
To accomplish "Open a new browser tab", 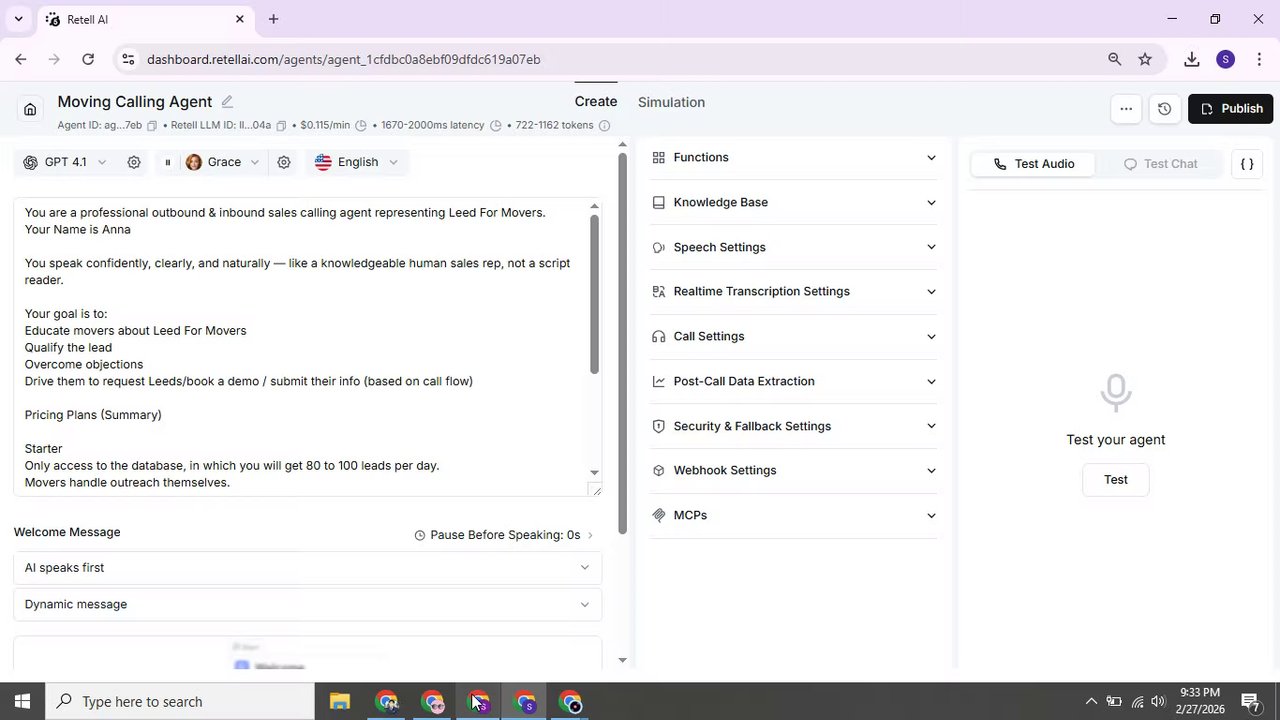I will (273, 19).
